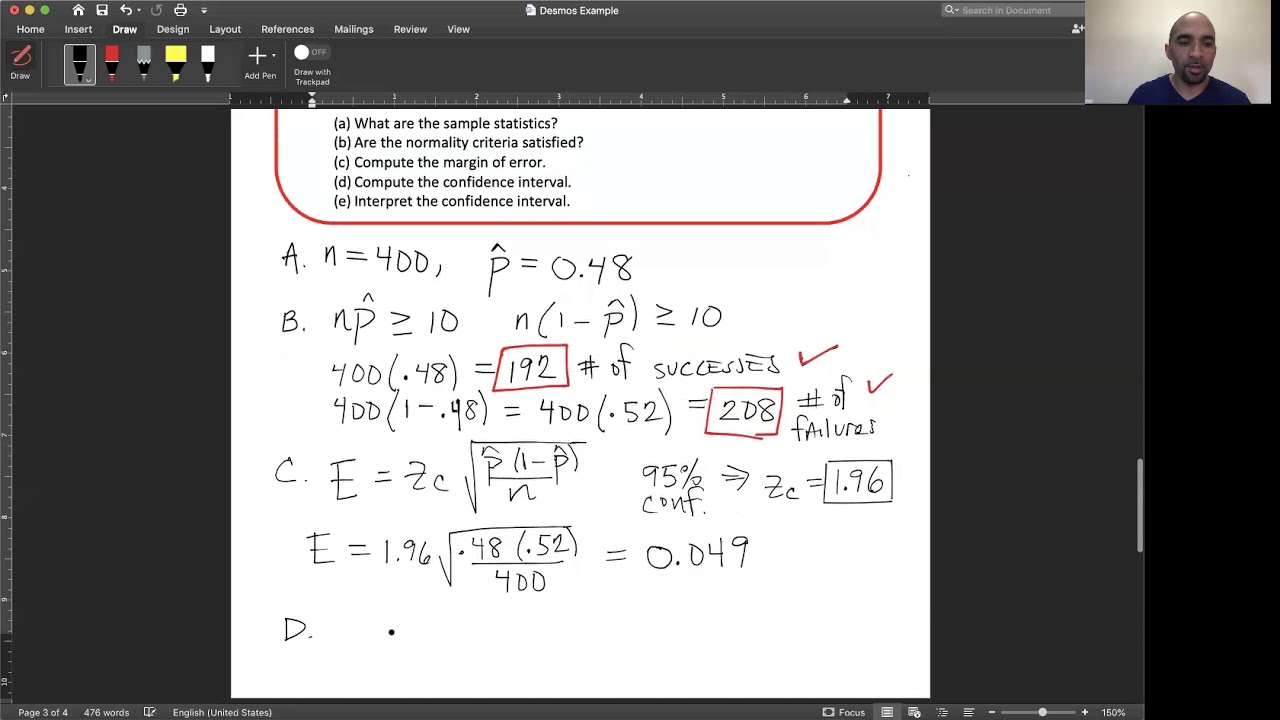Click the share/add person icon

[x=1077, y=29]
